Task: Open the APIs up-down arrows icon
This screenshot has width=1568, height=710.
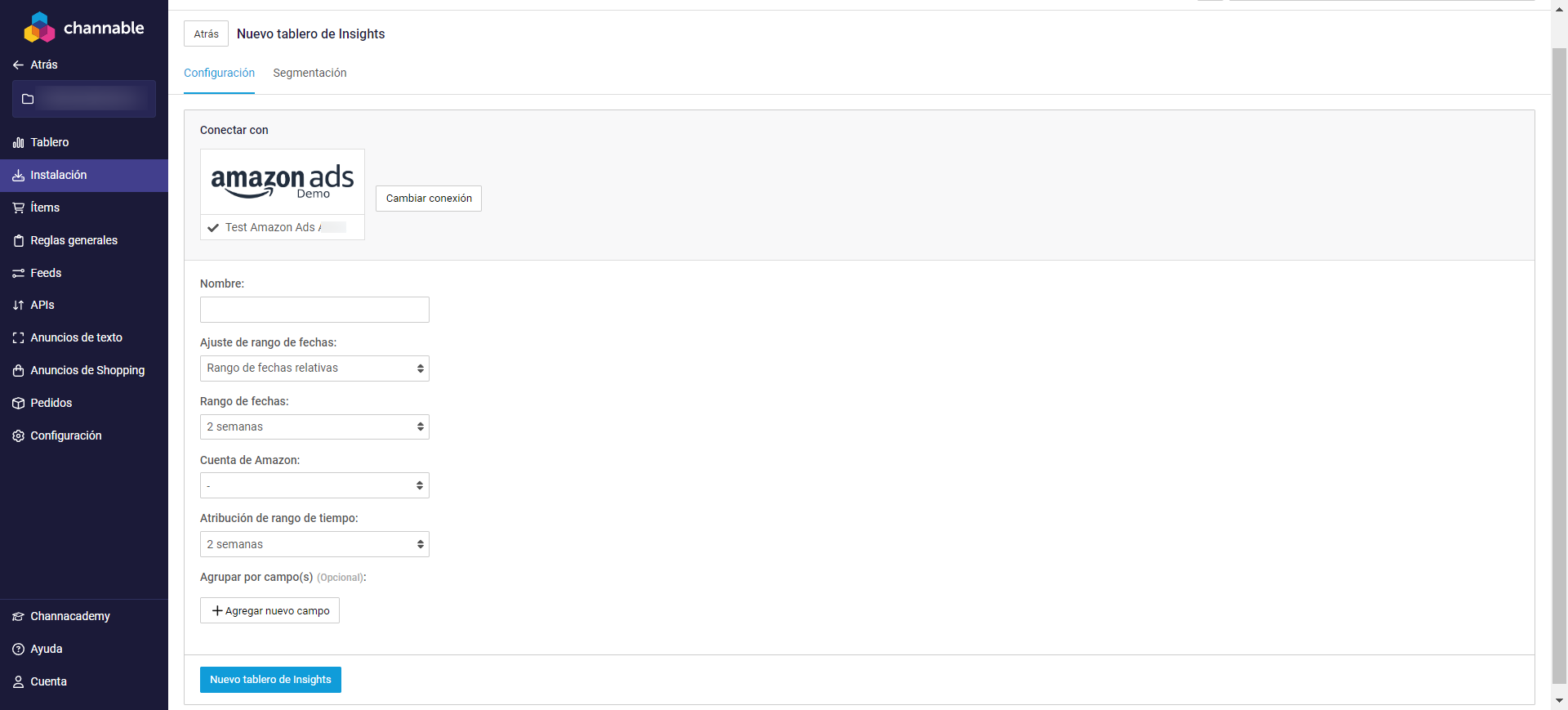Action: pos(18,305)
